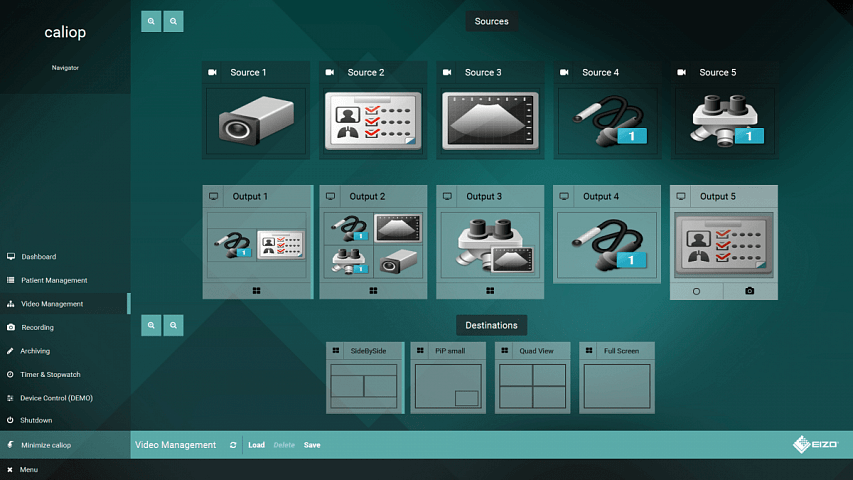The width and height of the screenshot is (853, 480).
Task: Open the Dashboard navigation item
Action: (x=39, y=257)
